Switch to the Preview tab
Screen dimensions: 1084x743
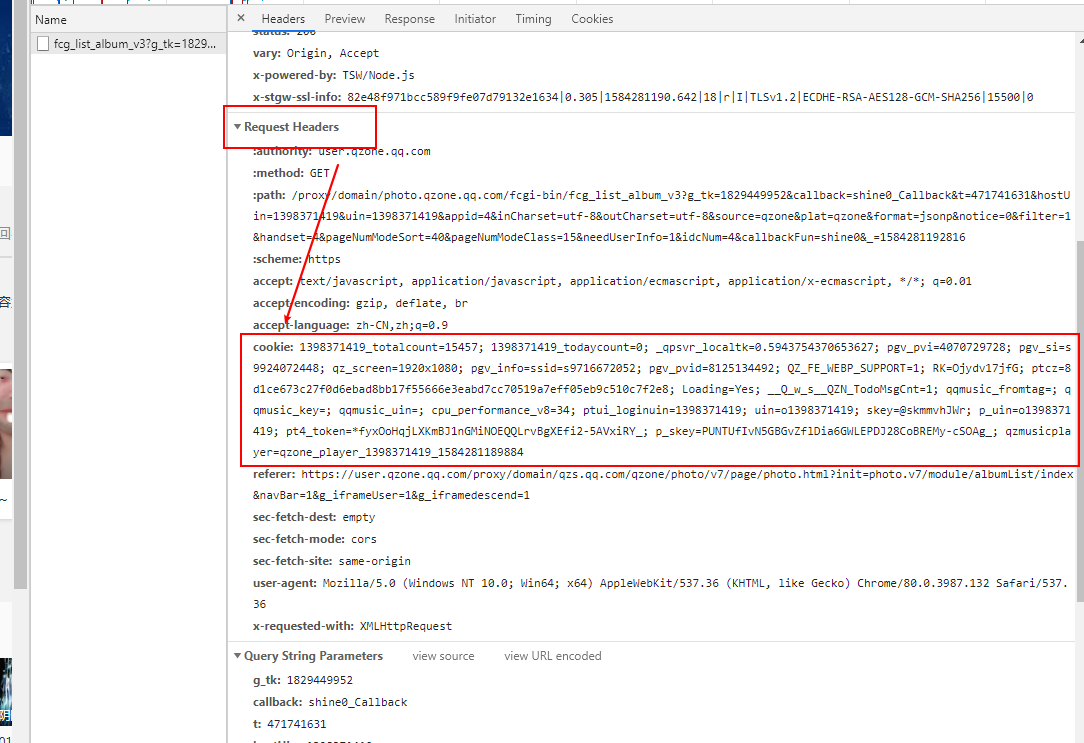click(344, 18)
